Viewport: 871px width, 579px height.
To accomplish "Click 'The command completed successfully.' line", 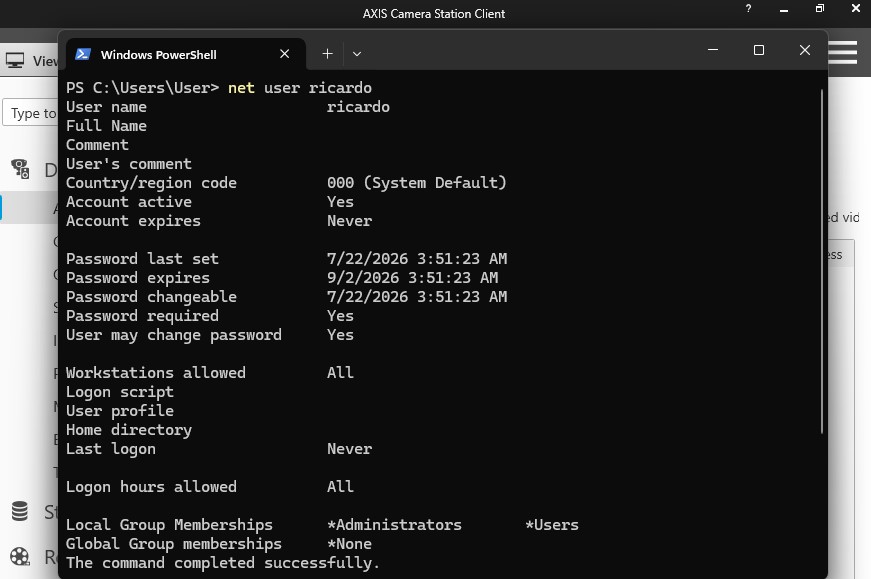I will 223,563.
